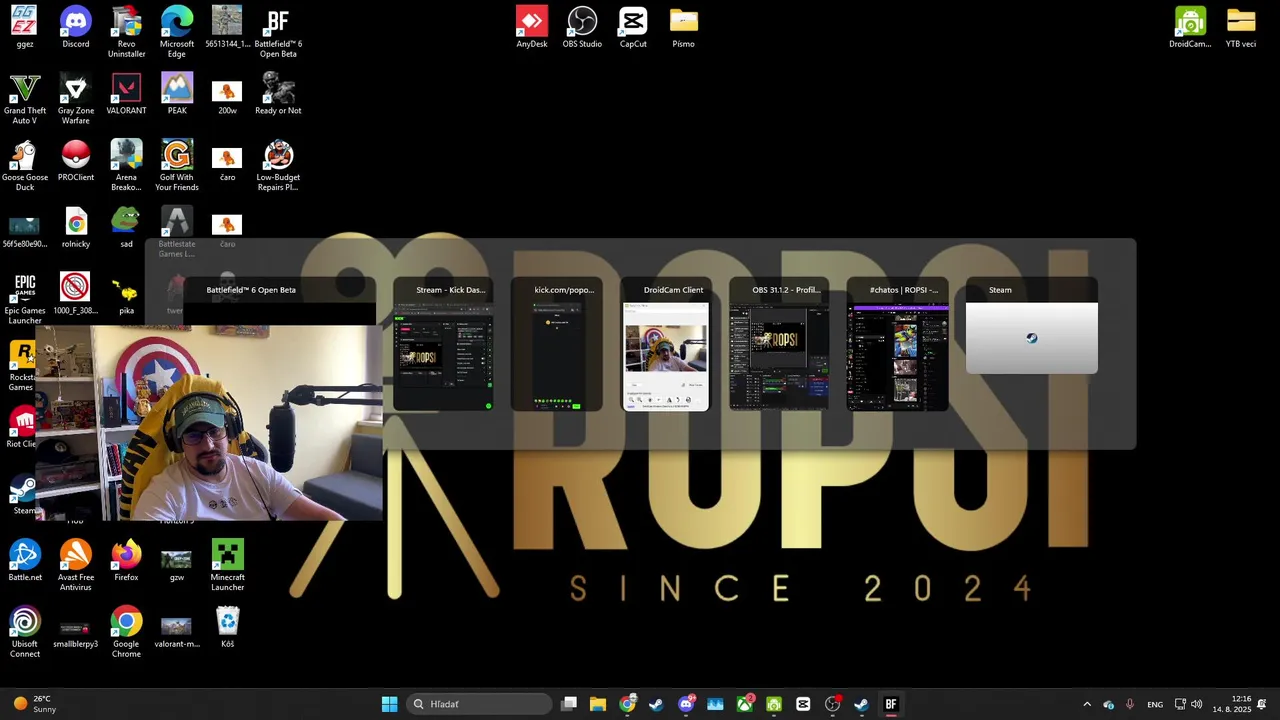Open Discord from the taskbar

tap(686, 704)
